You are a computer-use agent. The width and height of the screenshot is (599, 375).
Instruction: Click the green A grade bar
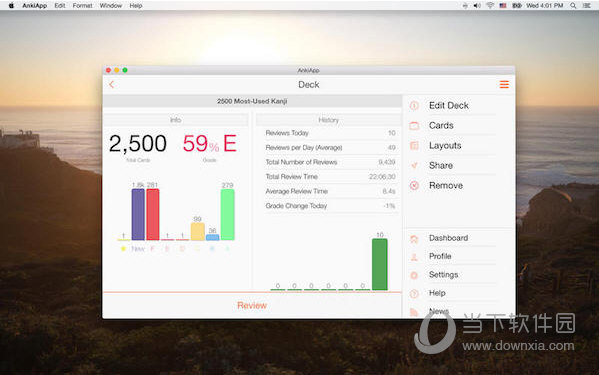pos(228,215)
